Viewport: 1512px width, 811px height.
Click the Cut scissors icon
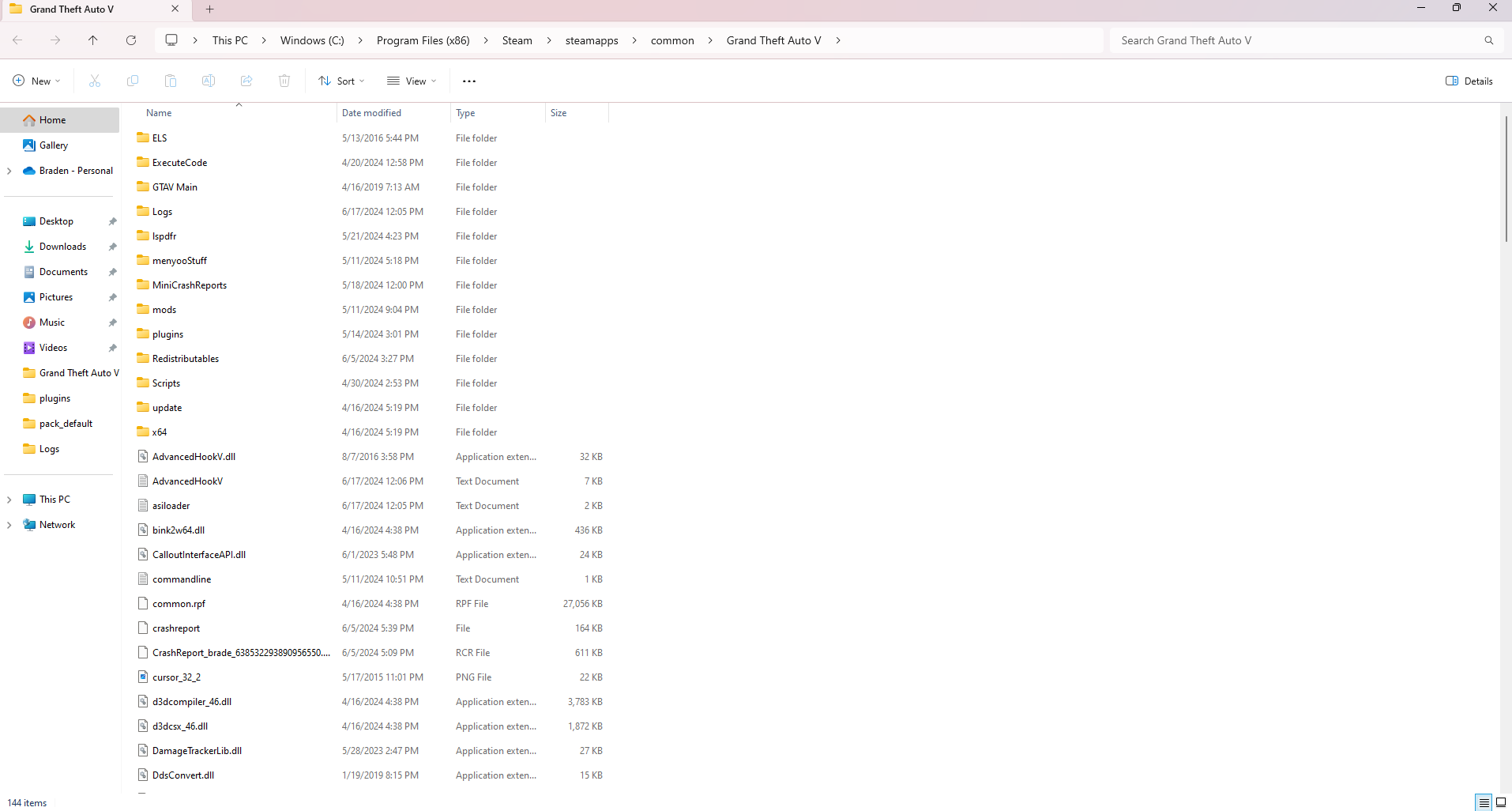(x=95, y=81)
